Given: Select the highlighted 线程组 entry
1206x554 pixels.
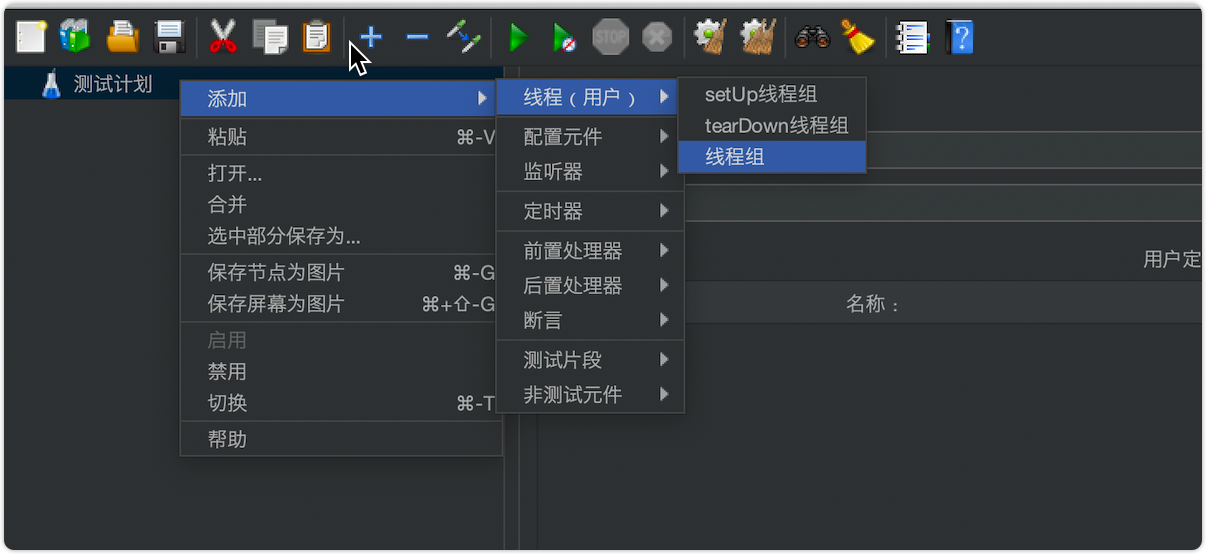Looking at the screenshot, I should [x=771, y=157].
